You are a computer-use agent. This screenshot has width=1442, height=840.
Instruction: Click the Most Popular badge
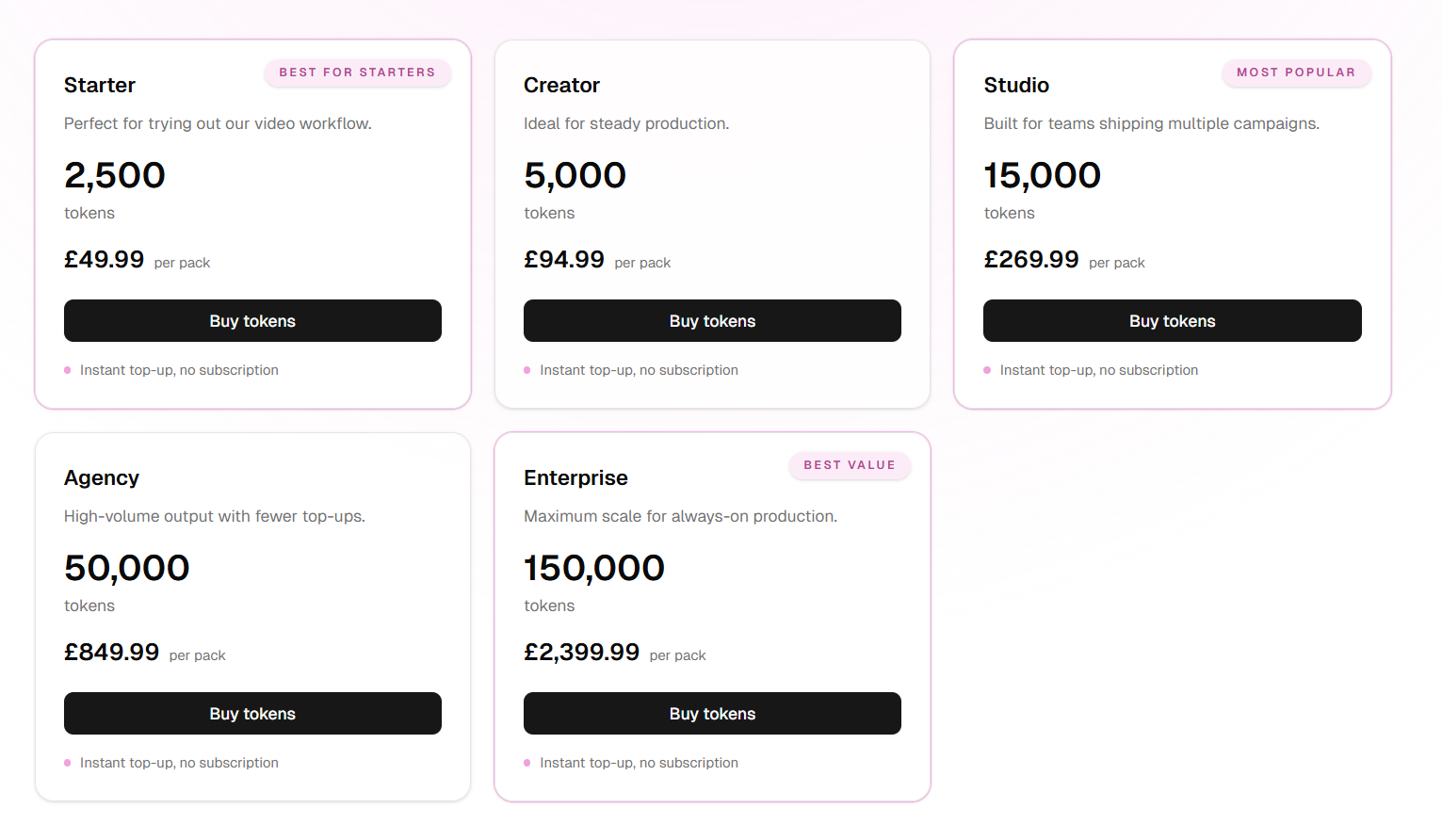[1296, 73]
